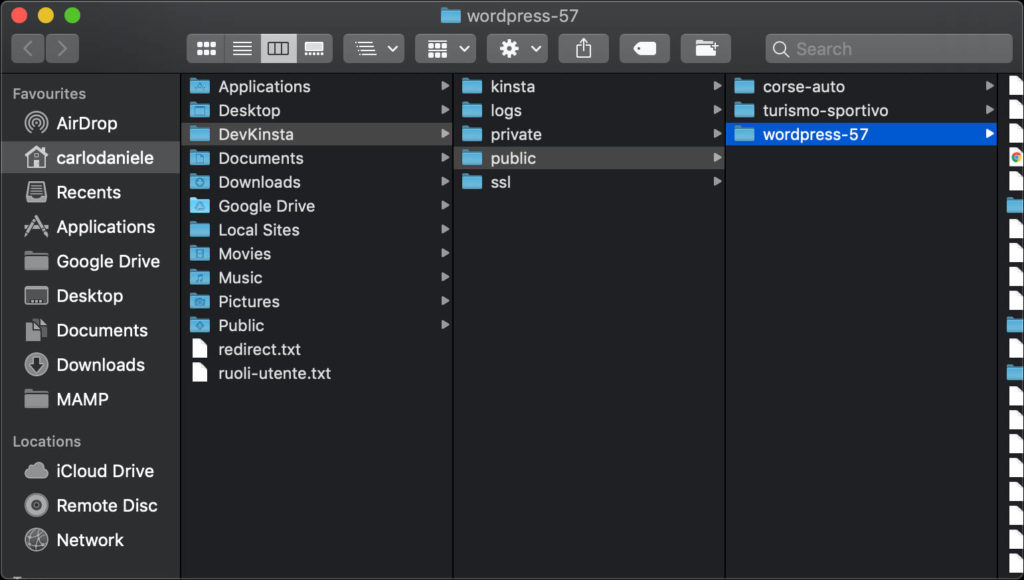Select logs folder
This screenshot has width=1024, height=580.
tap(589, 110)
